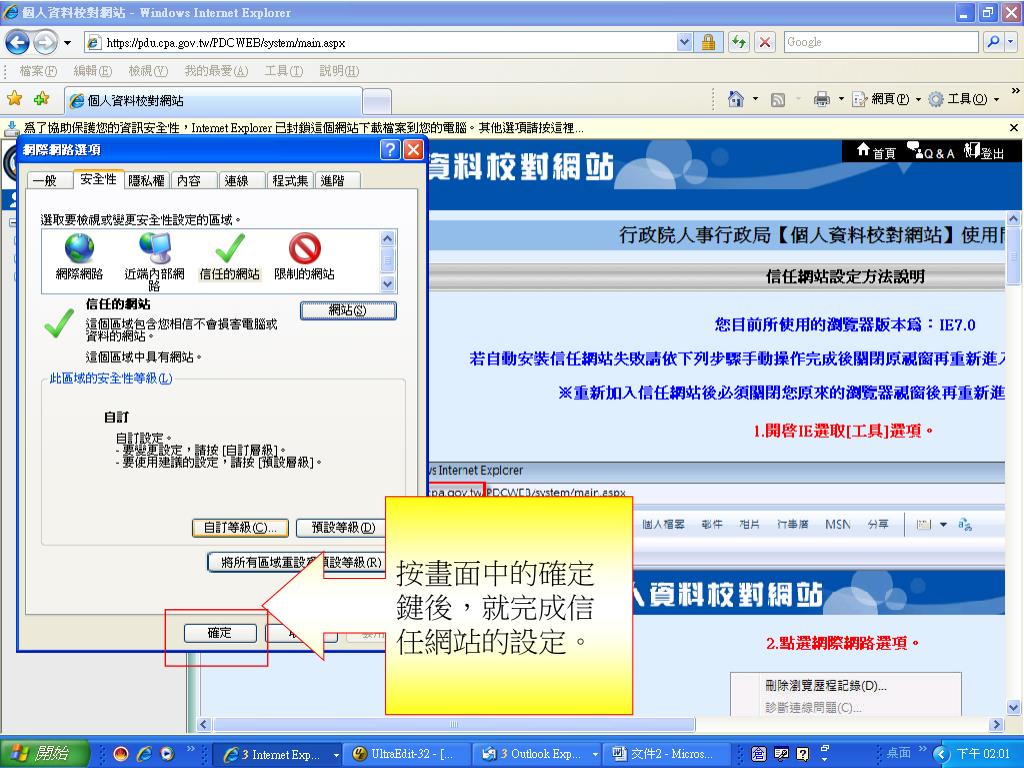Expand the toolbar overflow chevron
The width and height of the screenshot is (1024, 768).
[1015, 90]
